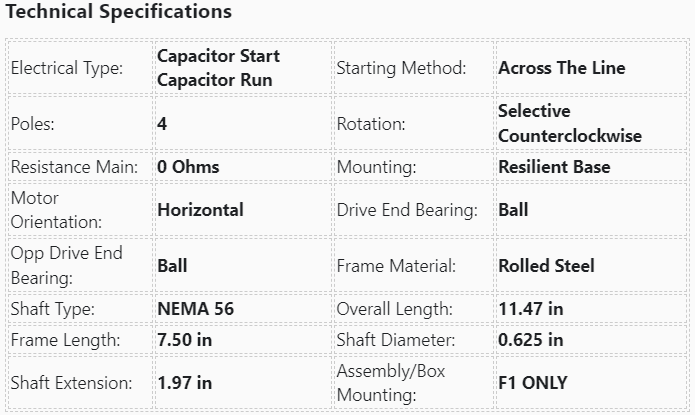Viewport: 695px width, 415px height.
Task: Click the Rolled Steel frame material value
Action: [546, 265]
